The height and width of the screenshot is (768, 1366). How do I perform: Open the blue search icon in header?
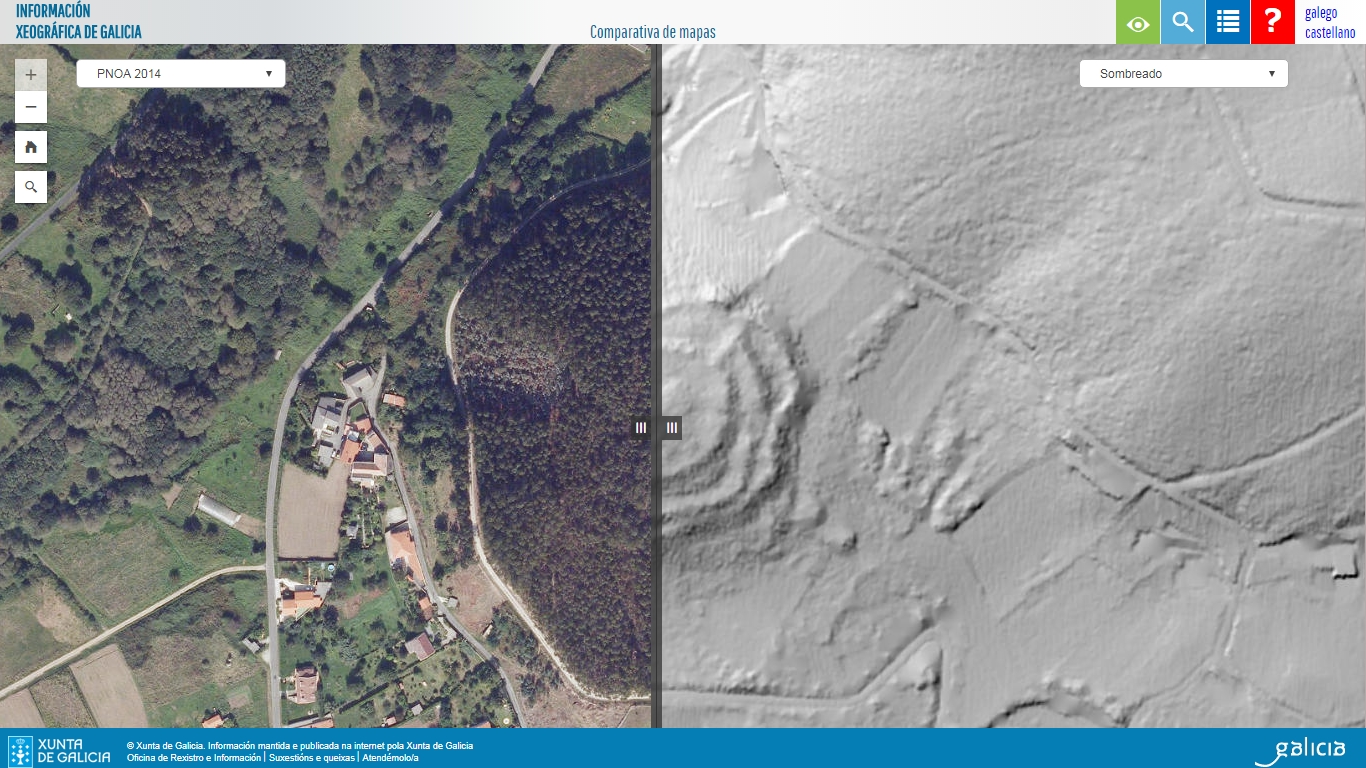click(x=1183, y=22)
